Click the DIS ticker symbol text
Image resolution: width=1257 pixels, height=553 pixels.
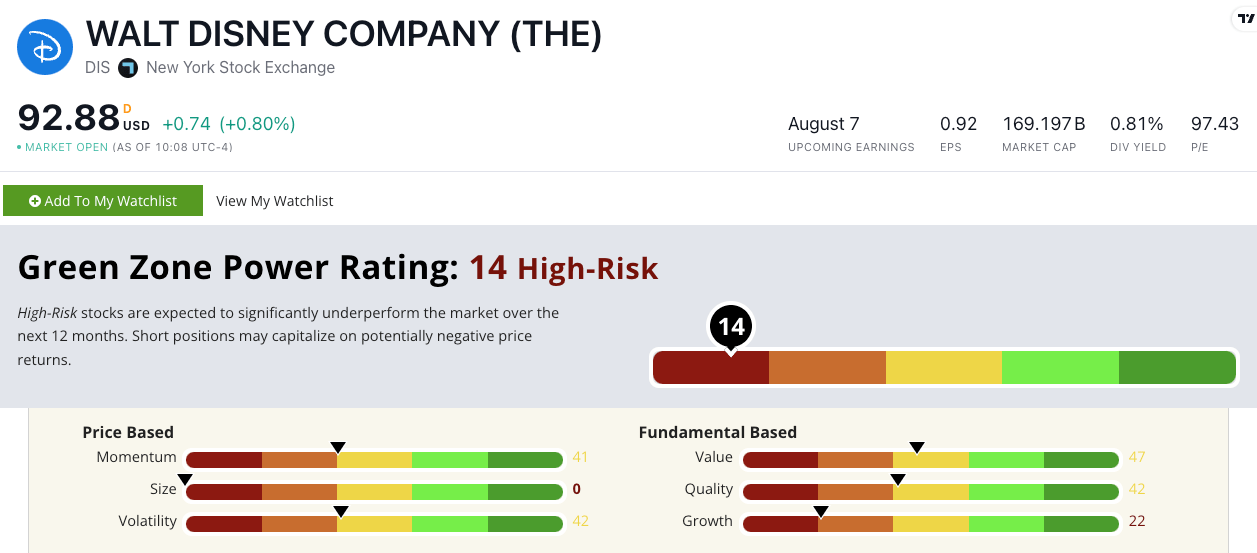pos(98,68)
